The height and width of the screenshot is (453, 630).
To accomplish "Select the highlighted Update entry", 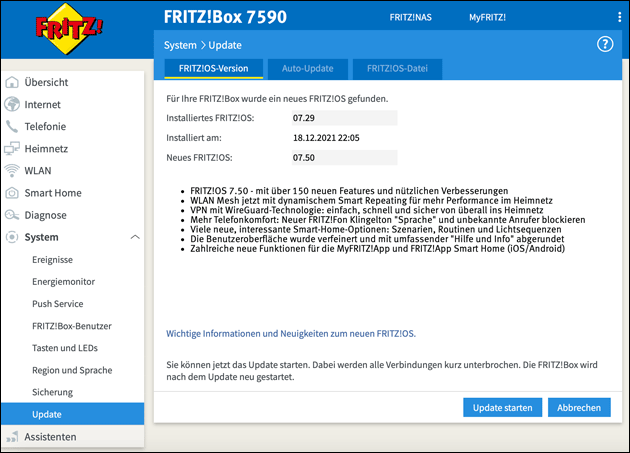I will point(72,414).
